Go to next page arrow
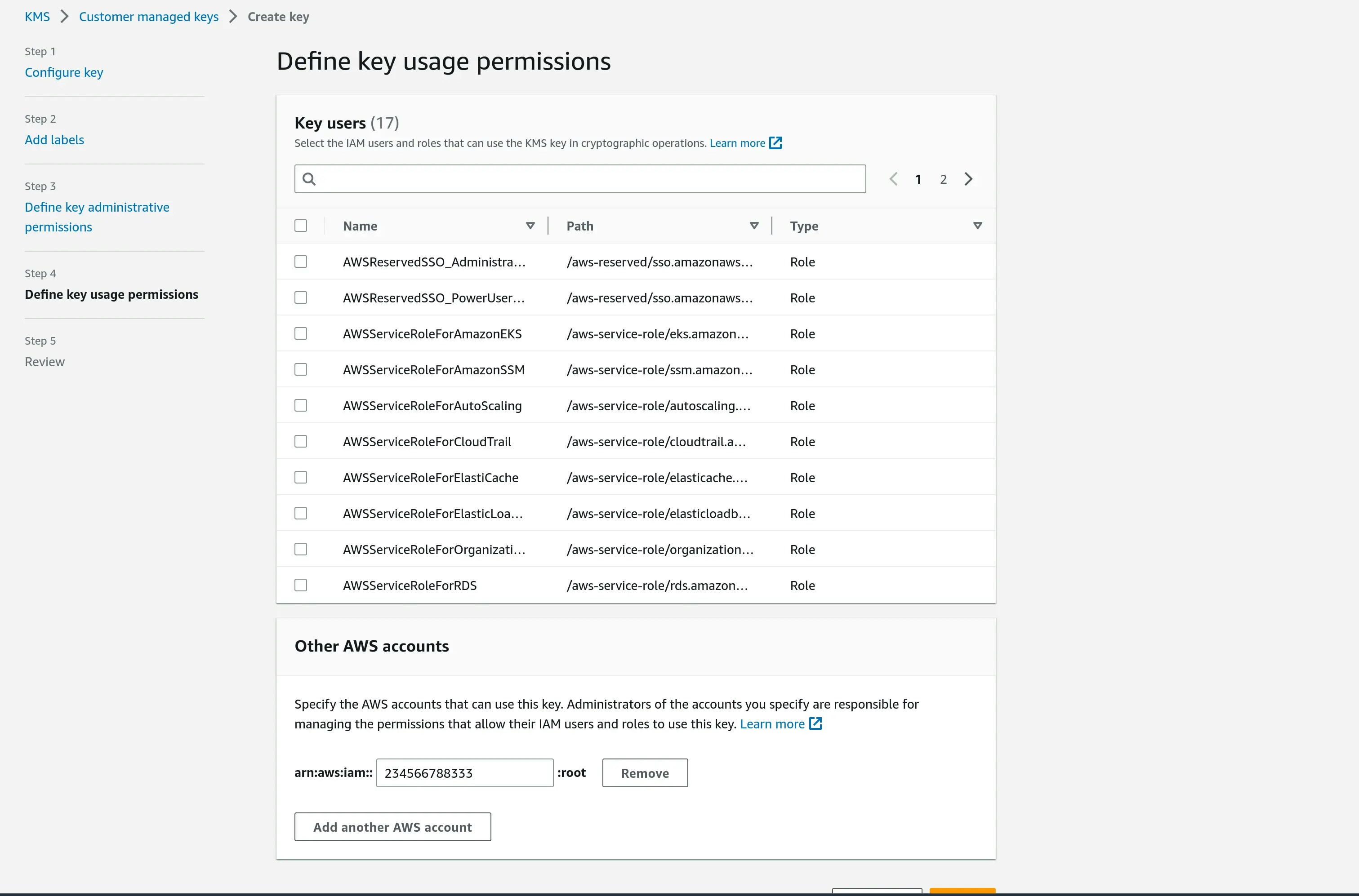Viewport: 1359px width, 896px height. point(968,179)
